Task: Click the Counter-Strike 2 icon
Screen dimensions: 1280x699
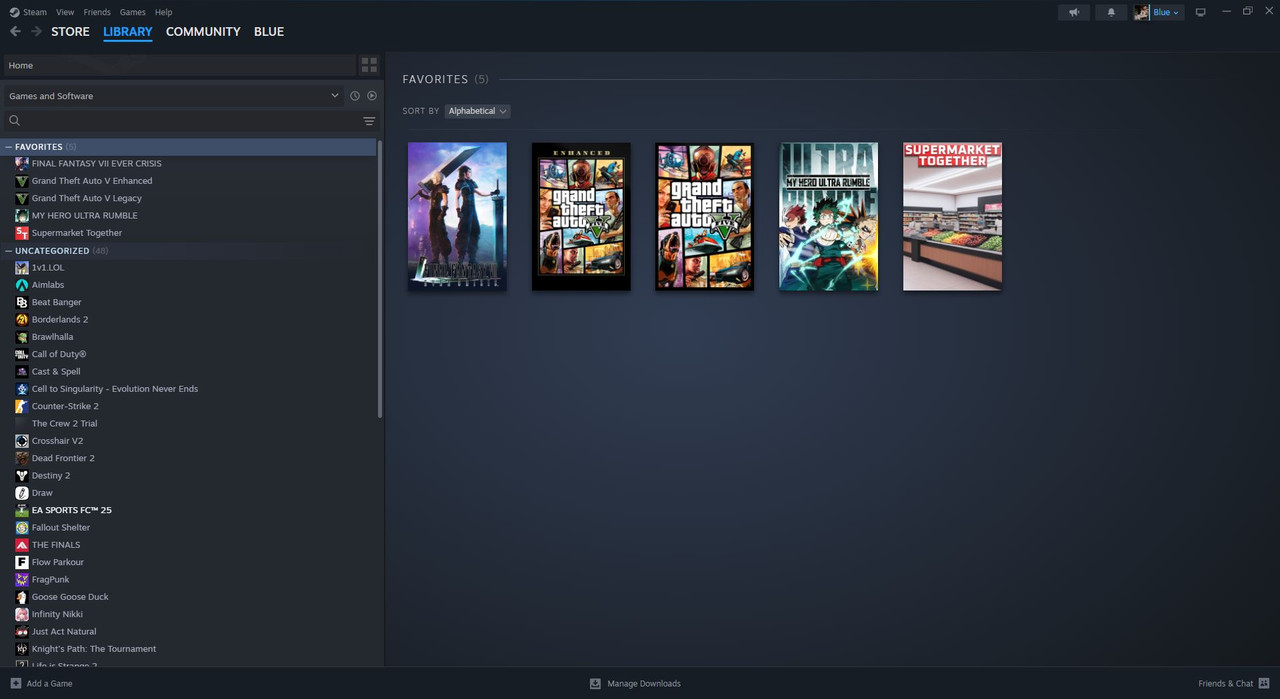Action: coord(22,406)
